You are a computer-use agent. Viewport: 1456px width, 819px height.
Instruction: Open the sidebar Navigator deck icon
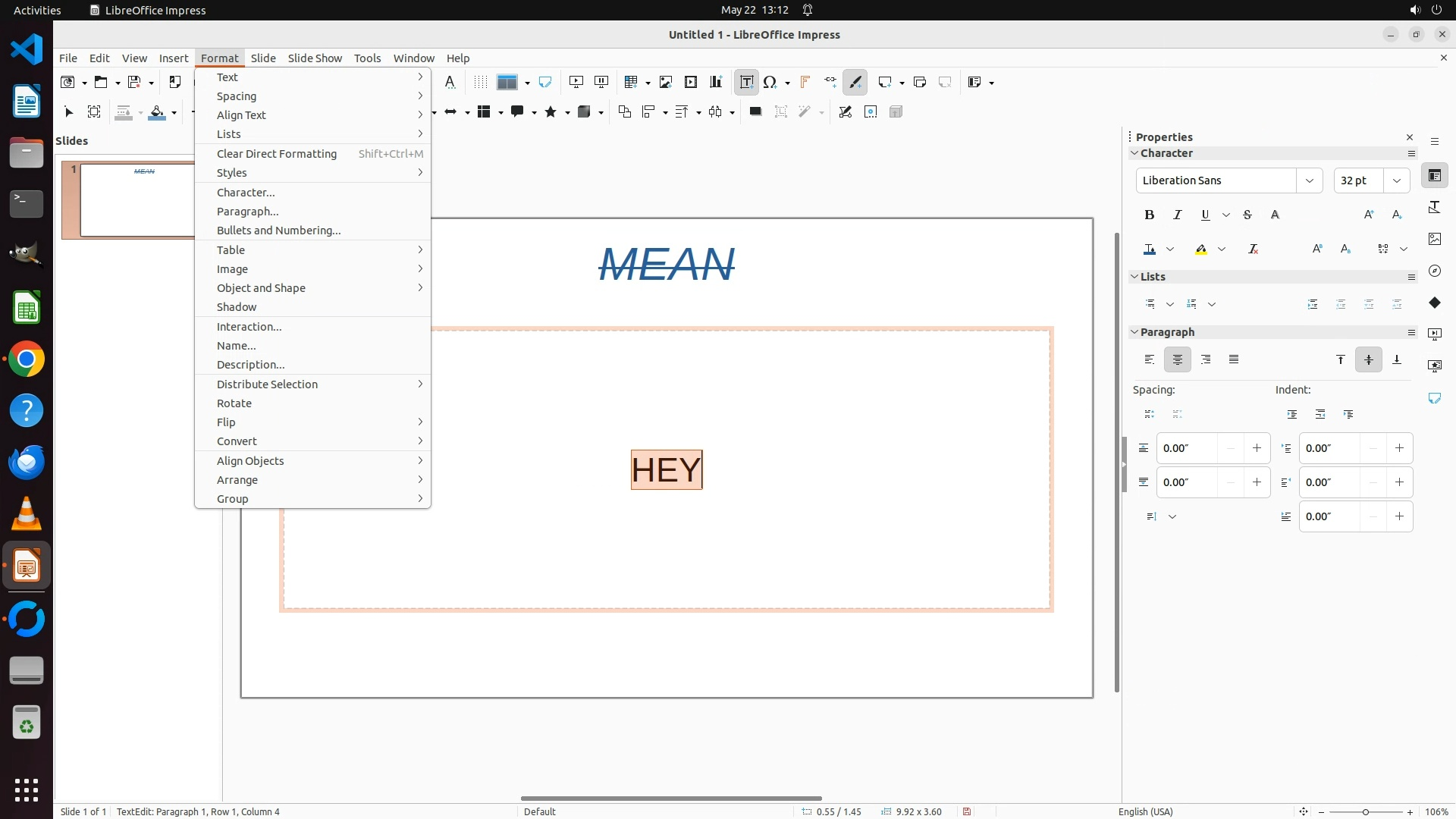click(1435, 271)
